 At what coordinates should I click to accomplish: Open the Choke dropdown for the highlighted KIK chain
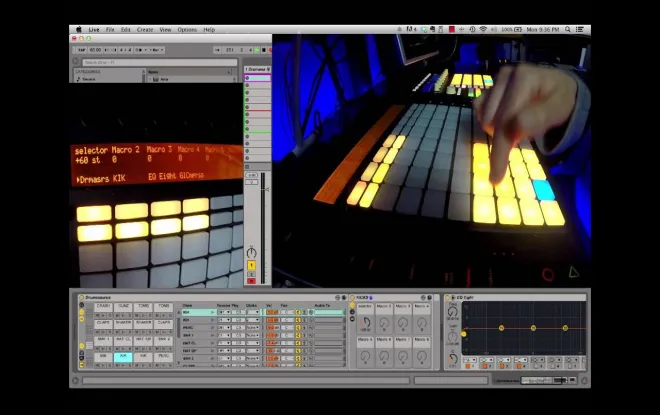[253, 312]
